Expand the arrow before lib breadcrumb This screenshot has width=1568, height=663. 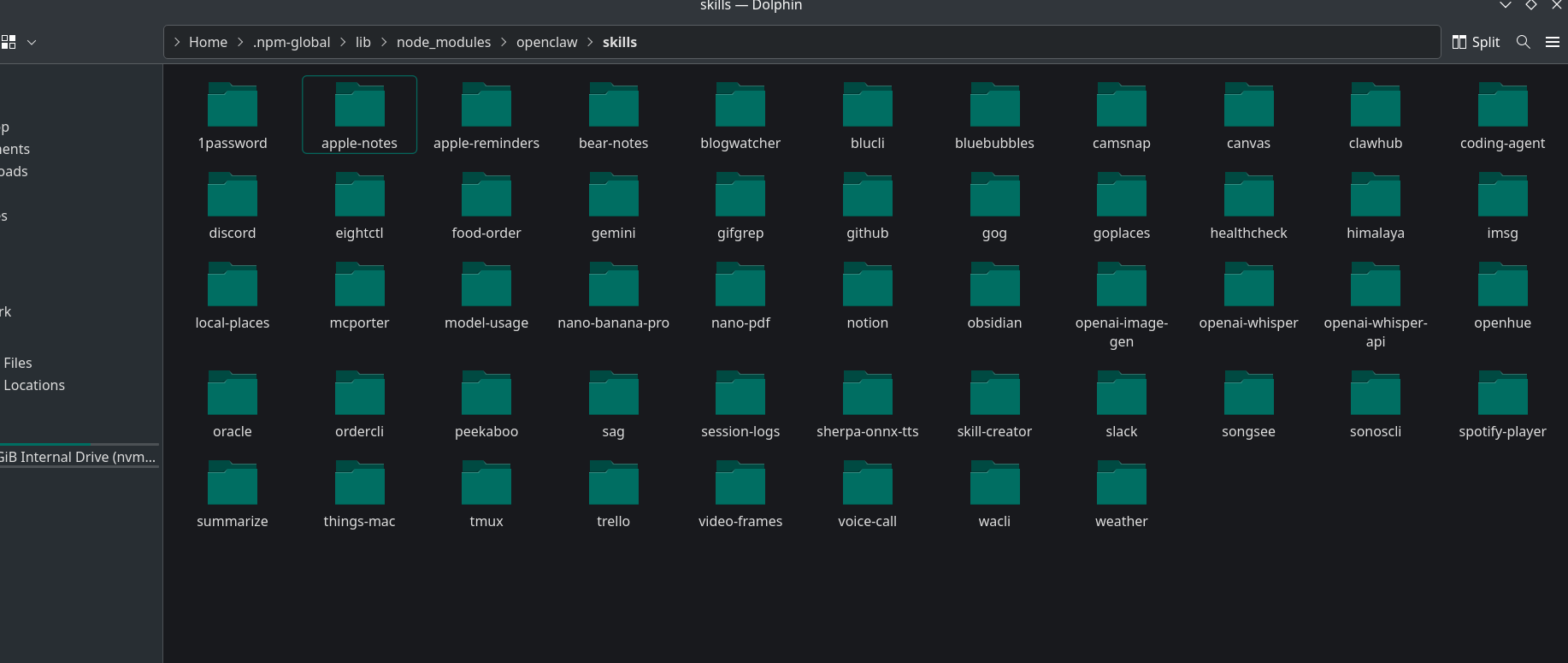343,42
